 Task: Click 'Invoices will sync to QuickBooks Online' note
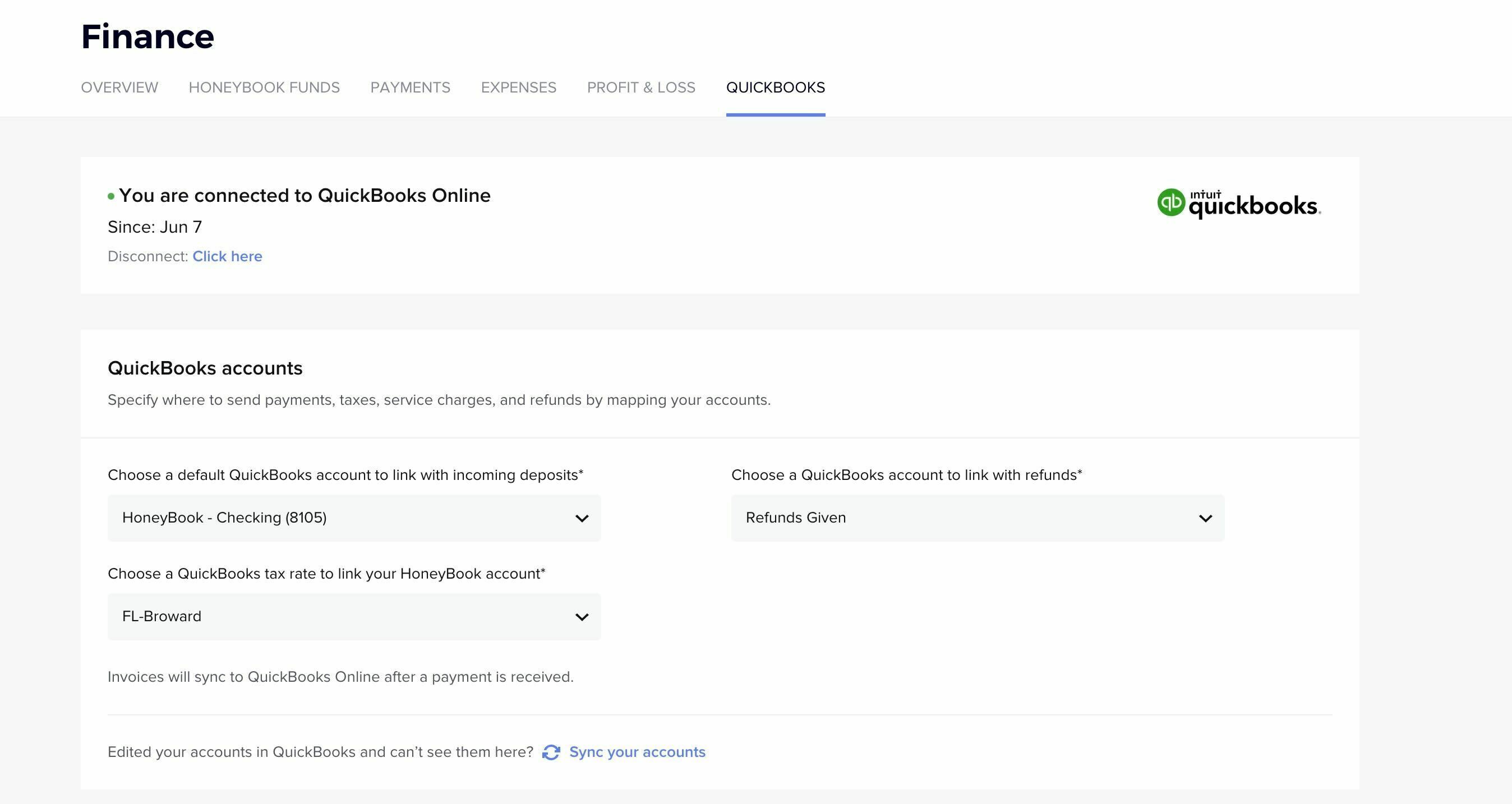pos(340,677)
